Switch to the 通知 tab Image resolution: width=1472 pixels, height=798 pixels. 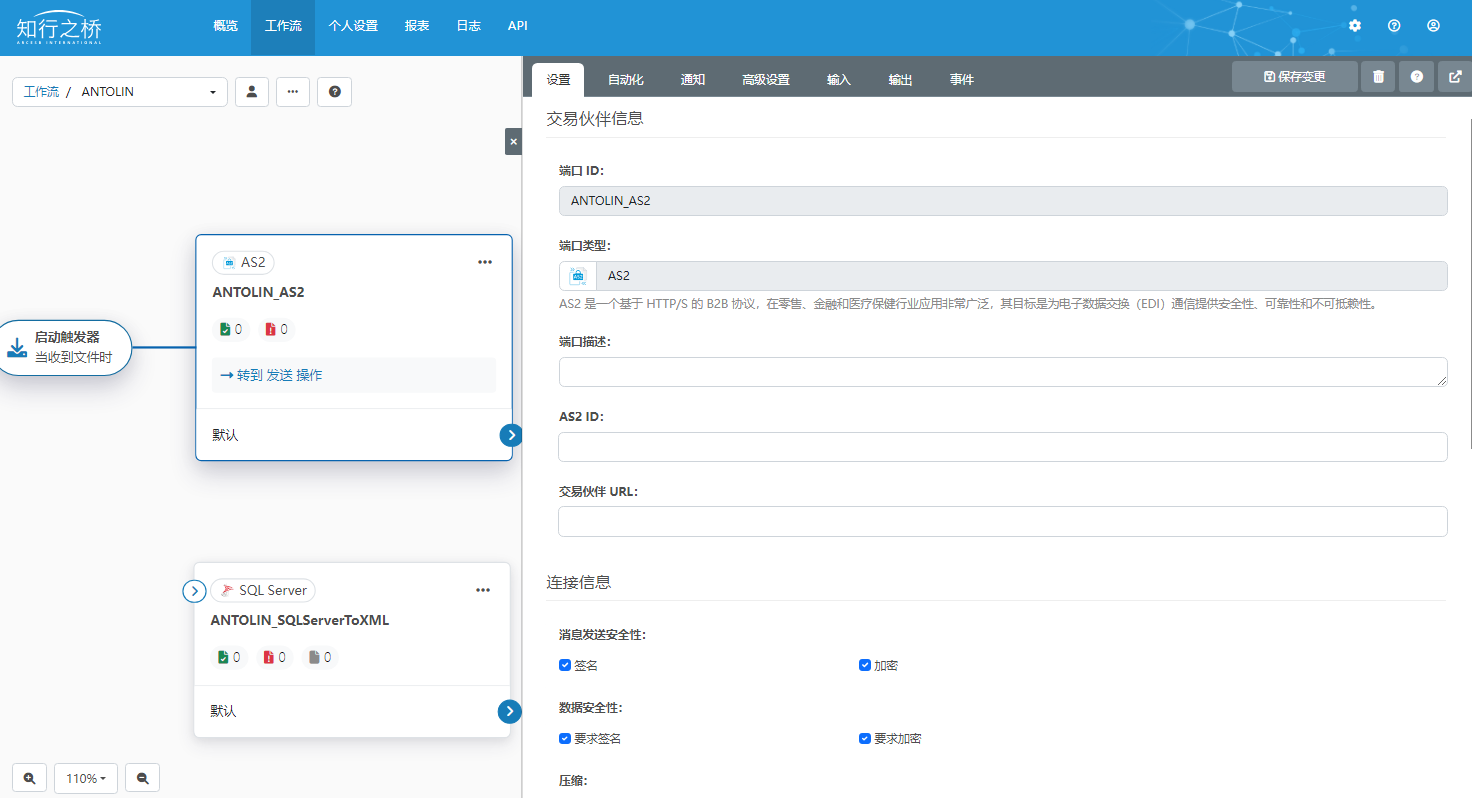pos(693,80)
